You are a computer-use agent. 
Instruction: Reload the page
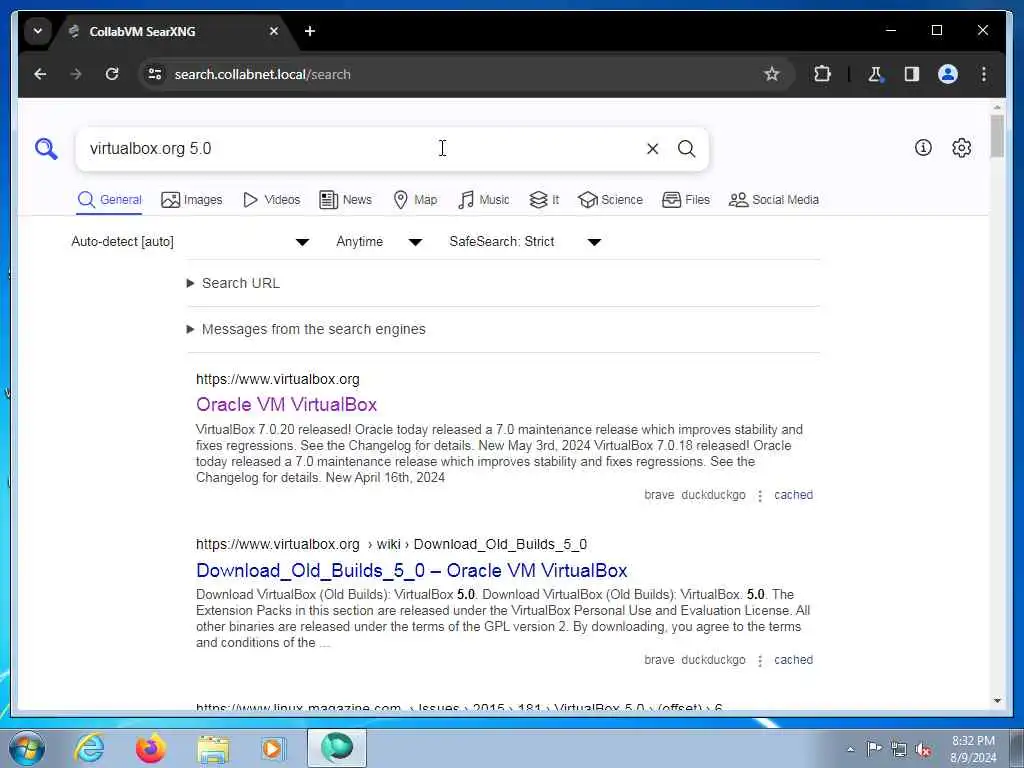(x=112, y=74)
